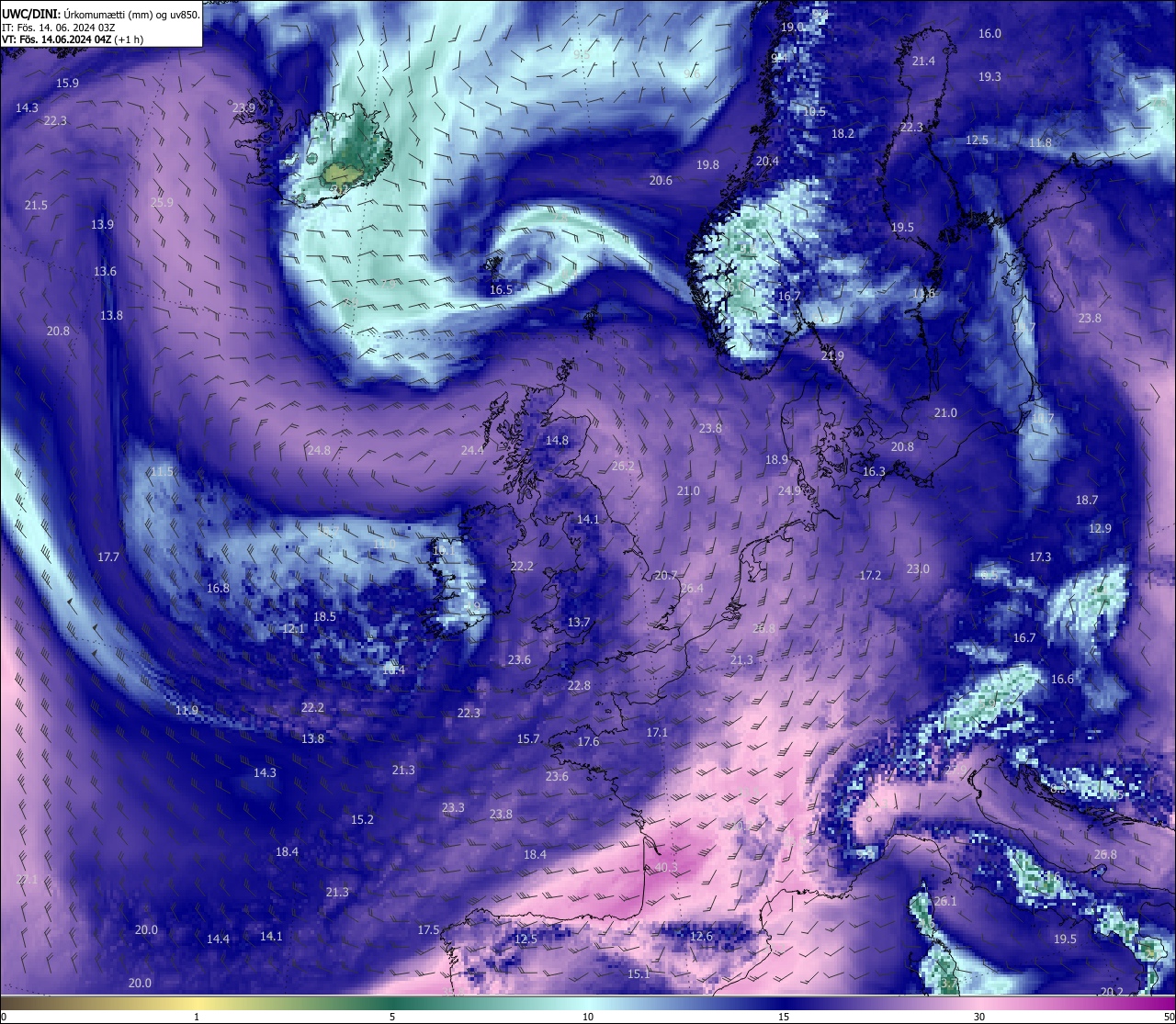Click the 23.9 value west of Iceland
The width and height of the screenshot is (1176, 1024).
pyautogui.click(x=243, y=107)
